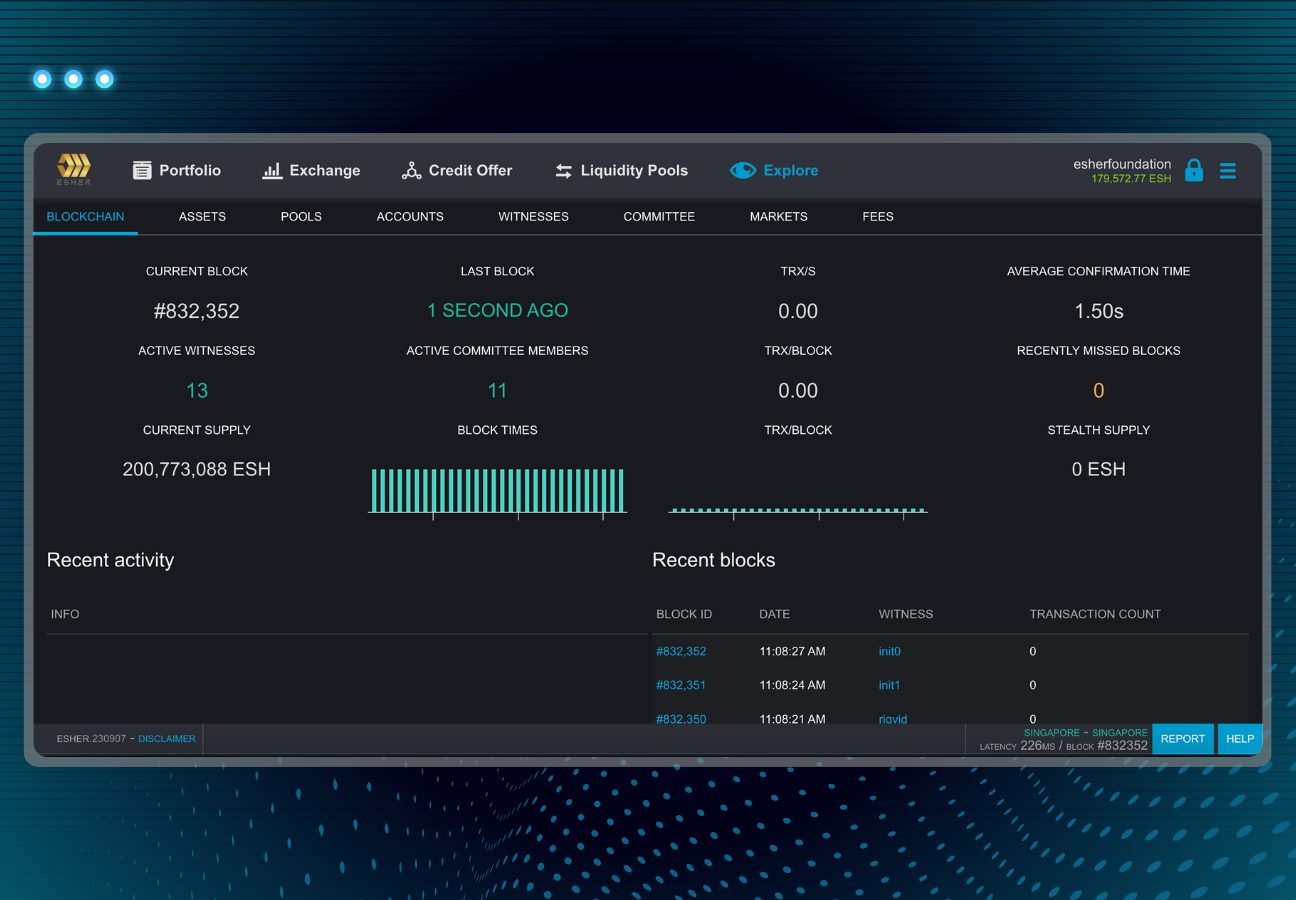The width and height of the screenshot is (1296, 900).
Task: Click the 11:08:24 AM date cell
Action: (x=793, y=685)
